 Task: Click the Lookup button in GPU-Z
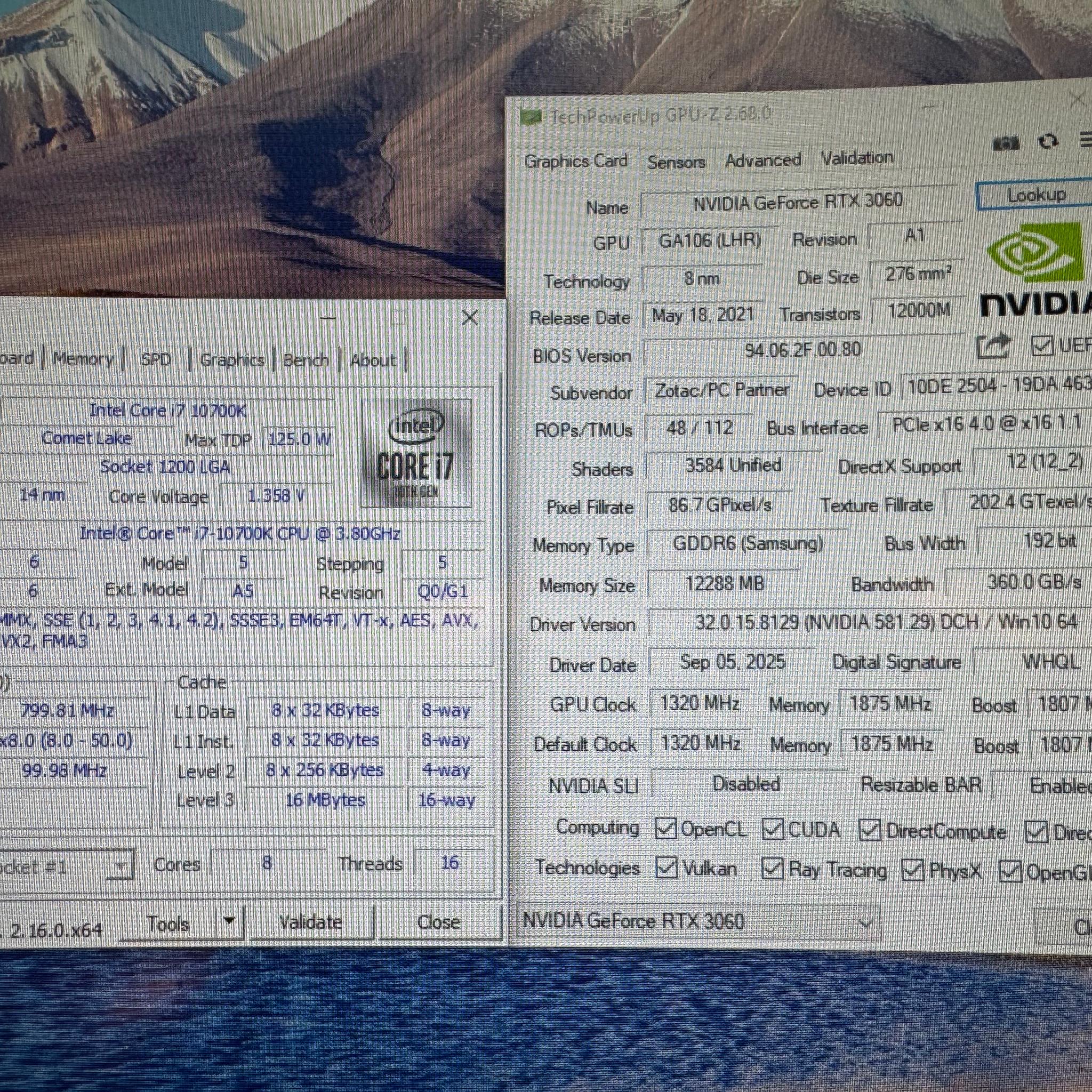click(x=1035, y=196)
